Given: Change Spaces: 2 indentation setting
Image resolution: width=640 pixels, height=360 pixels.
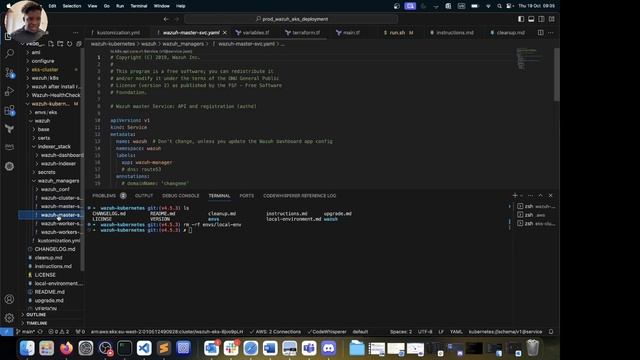Looking at the screenshot, I should [401, 332].
